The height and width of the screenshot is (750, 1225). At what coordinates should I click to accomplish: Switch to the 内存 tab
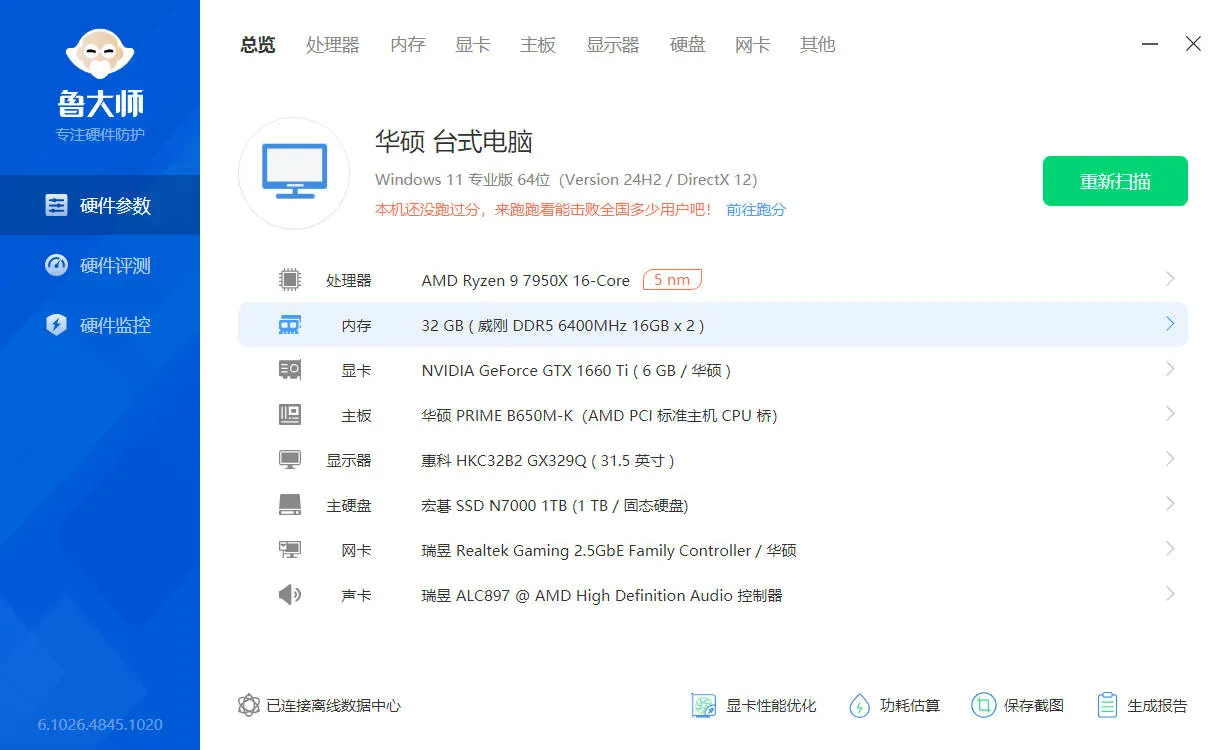(408, 45)
